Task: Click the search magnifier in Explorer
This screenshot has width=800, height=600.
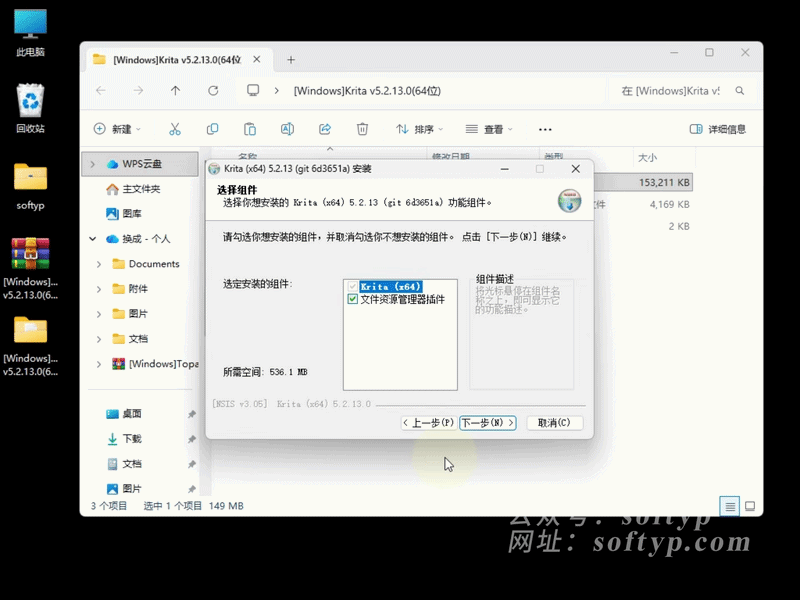Action: point(740,91)
